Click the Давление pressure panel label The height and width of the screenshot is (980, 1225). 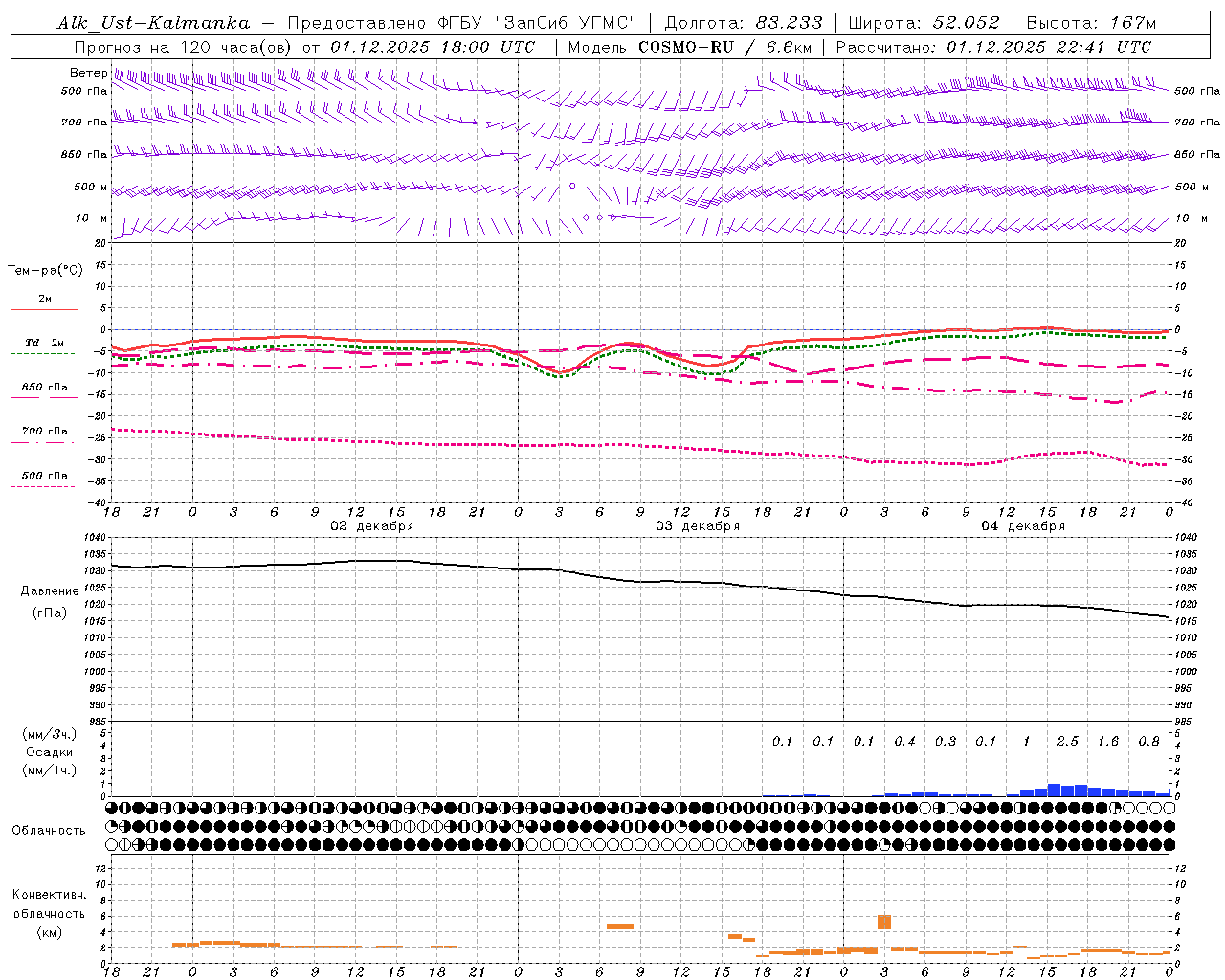(50, 591)
